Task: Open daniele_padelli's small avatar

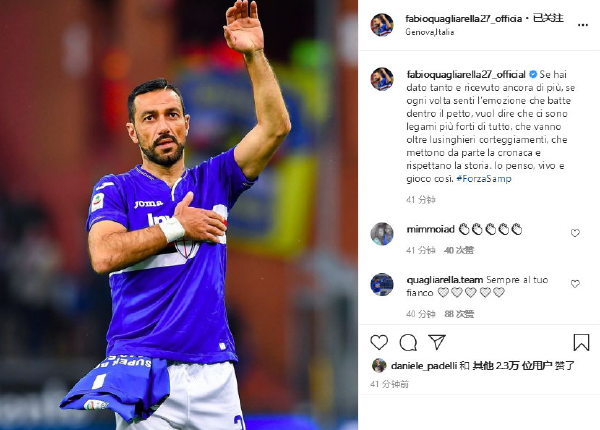Action: point(379,365)
